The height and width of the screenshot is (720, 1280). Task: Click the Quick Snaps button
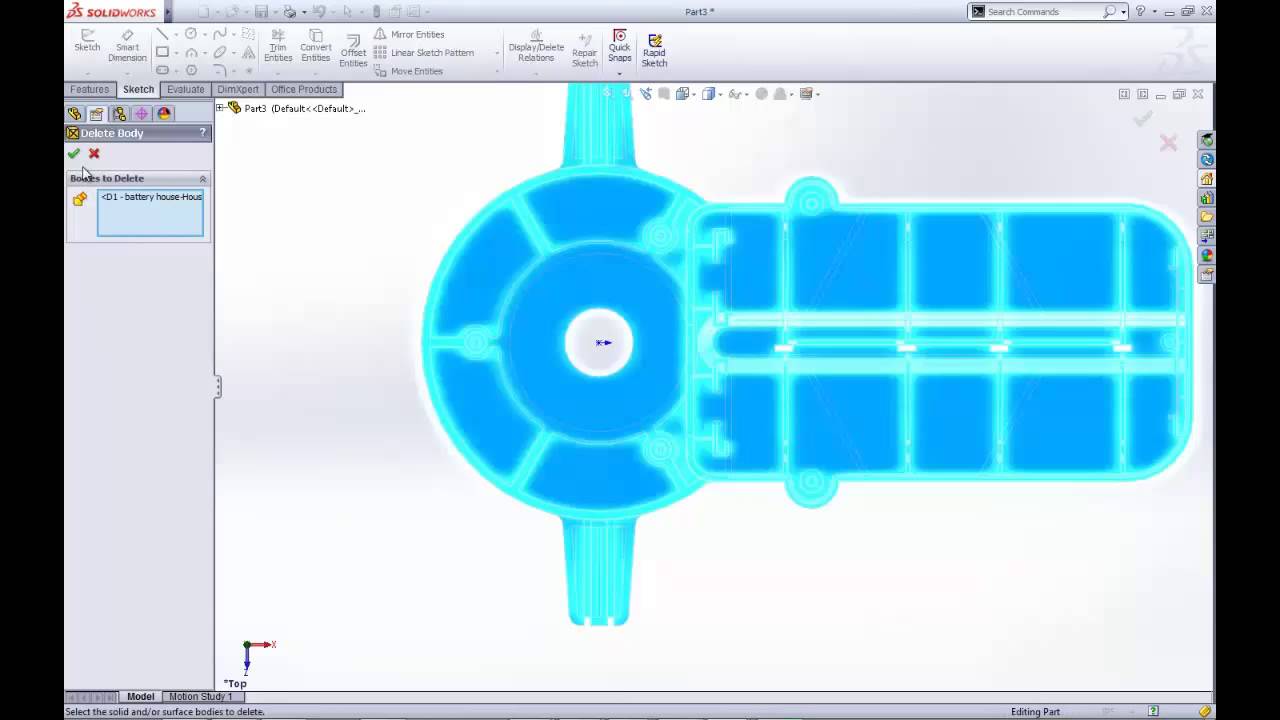click(x=620, y=46)
